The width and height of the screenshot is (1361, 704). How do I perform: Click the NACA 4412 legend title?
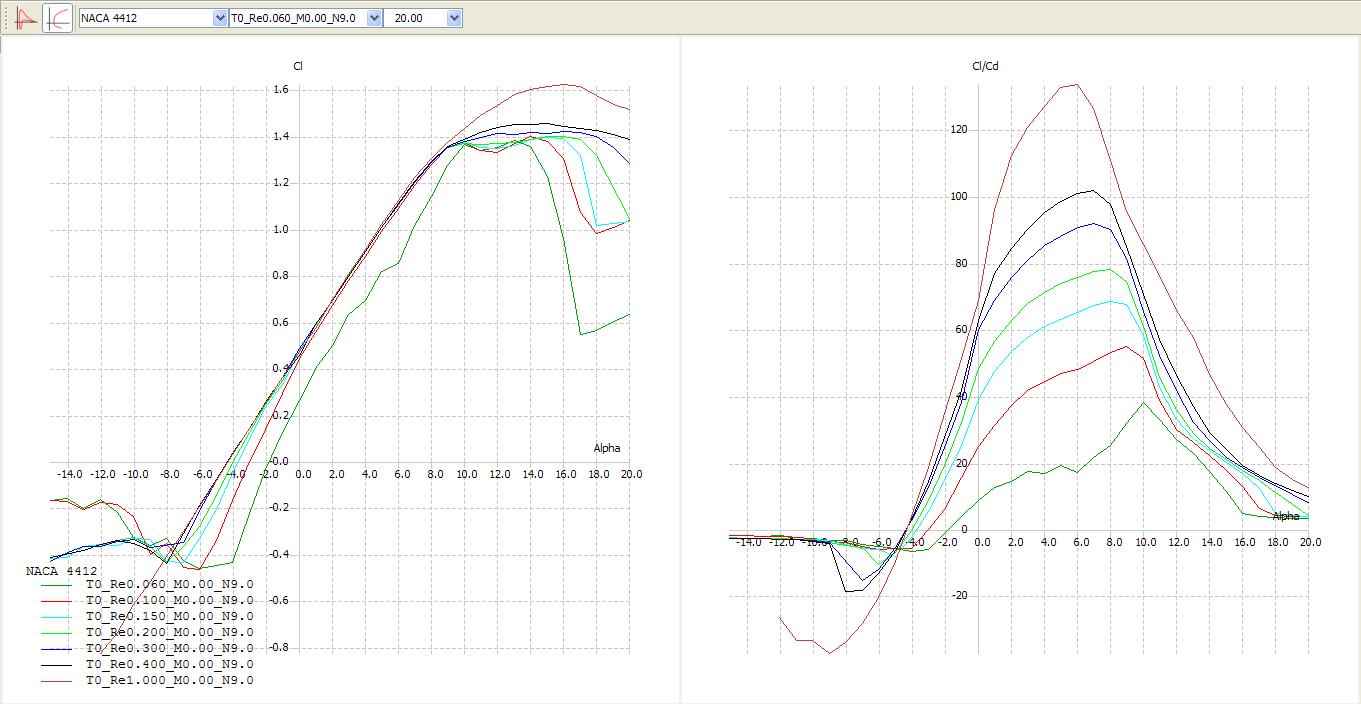[x=61, y=571]
